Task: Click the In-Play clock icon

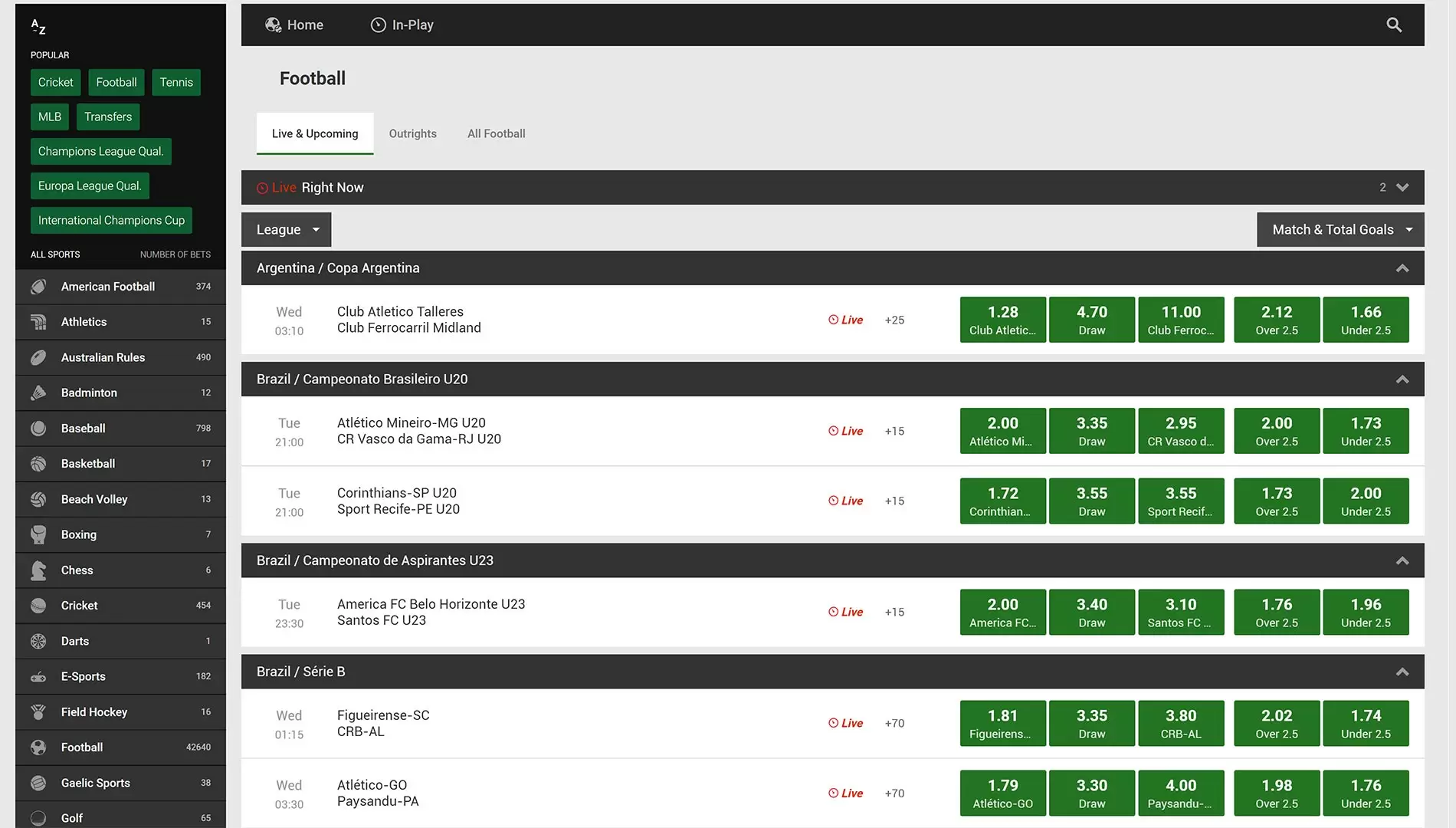Action: point(378,25)
